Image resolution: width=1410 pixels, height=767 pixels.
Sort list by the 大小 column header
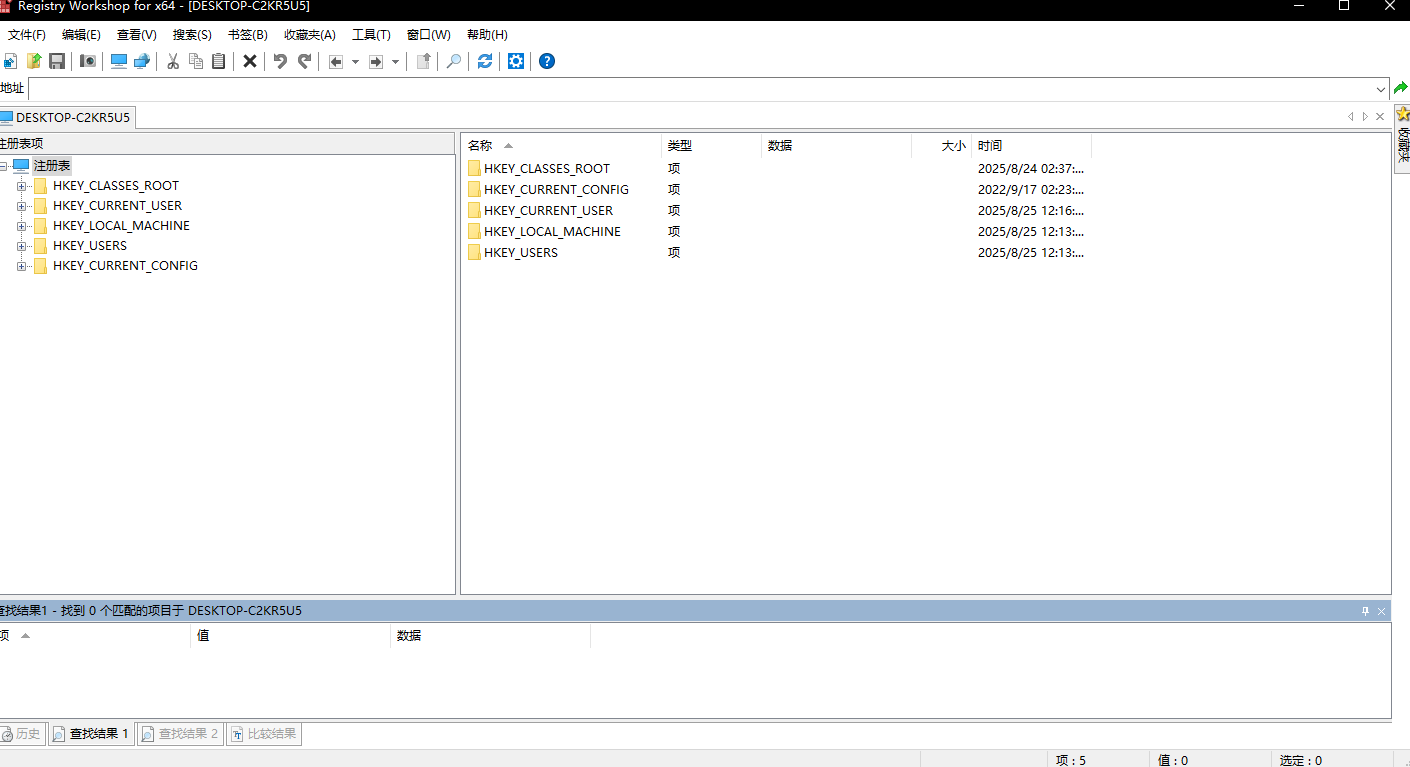coord(941,146)
